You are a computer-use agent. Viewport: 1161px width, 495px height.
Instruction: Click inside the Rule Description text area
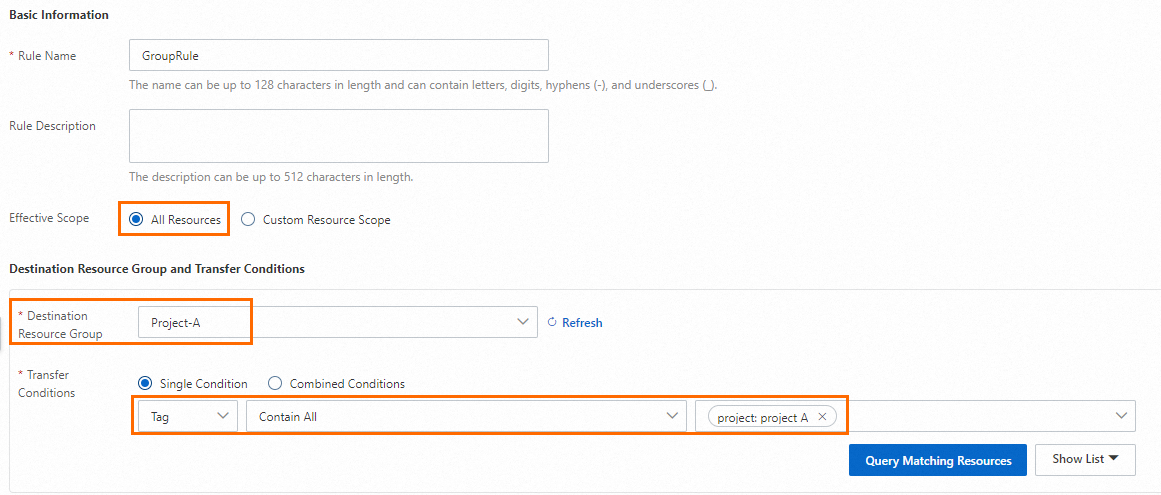tap(339, 136)
